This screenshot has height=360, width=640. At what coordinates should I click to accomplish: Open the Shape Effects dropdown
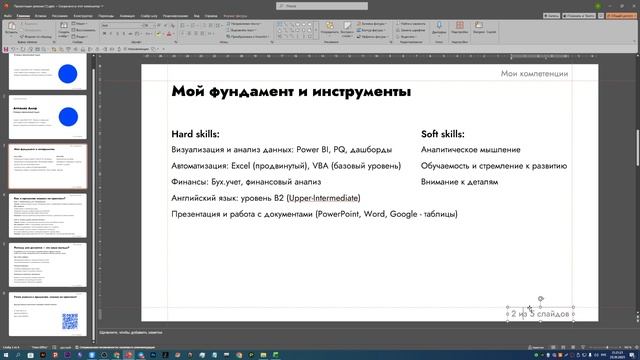372,37
